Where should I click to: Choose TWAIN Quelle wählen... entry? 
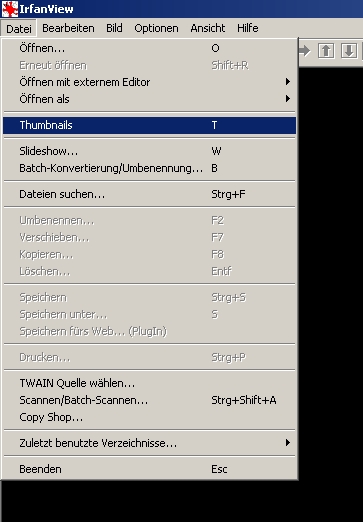[149, 383]
